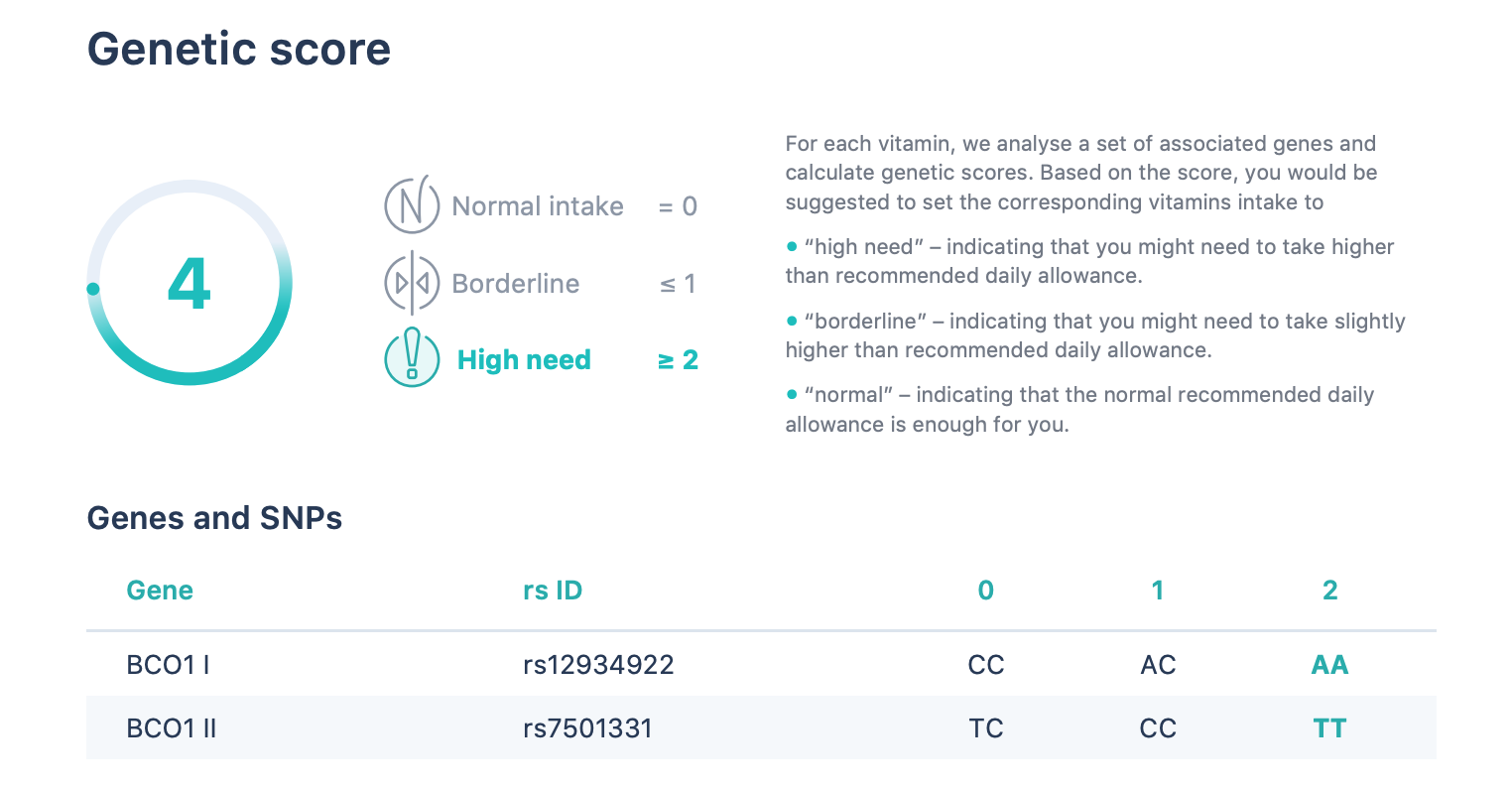Click the Genes and SNPs heading
1512x790 pixels.
click(214, 518)
